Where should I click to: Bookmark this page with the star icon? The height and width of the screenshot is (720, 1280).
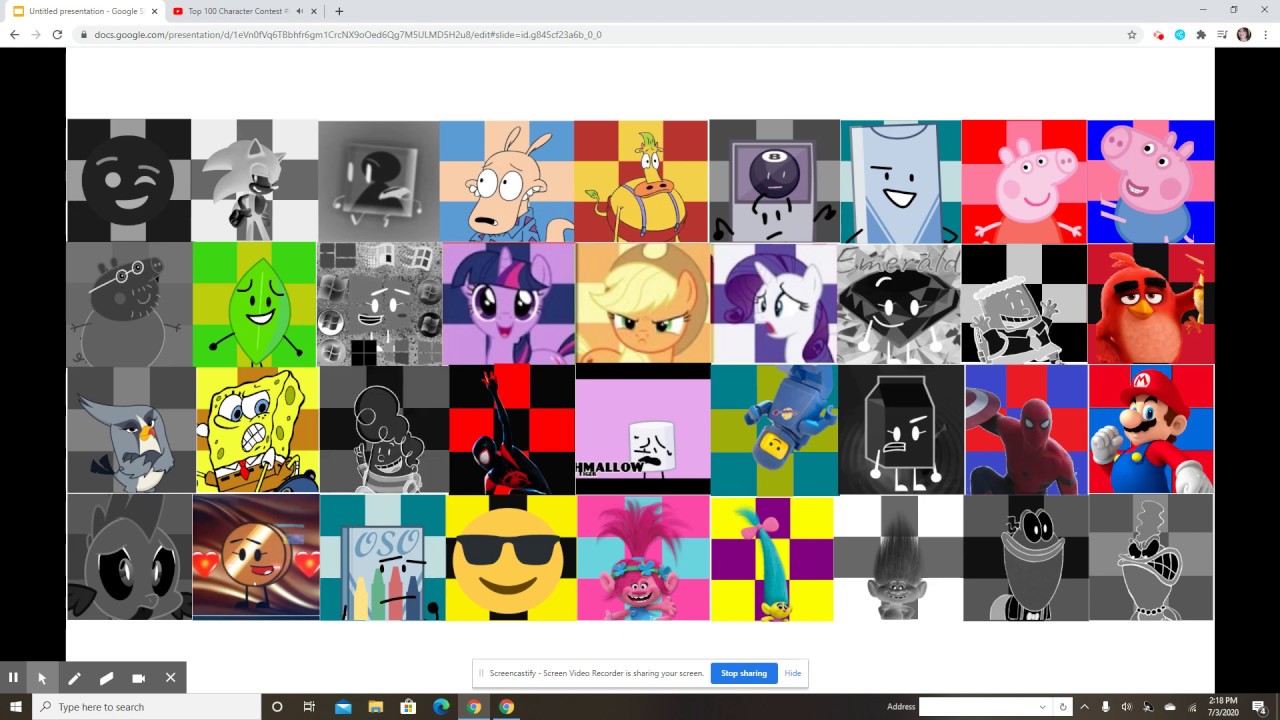[1132, 34]
